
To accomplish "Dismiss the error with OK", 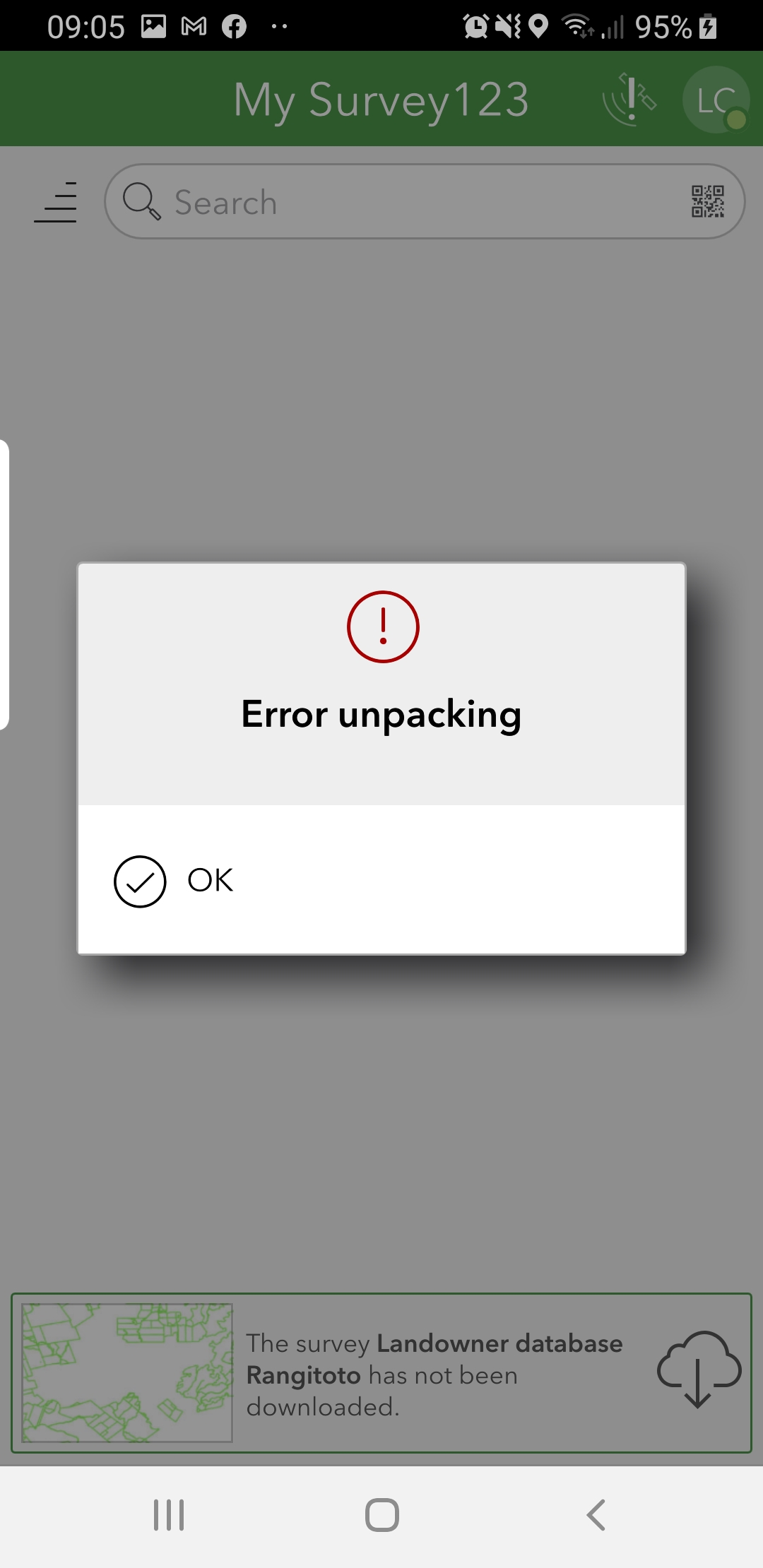I will (381, 880).
